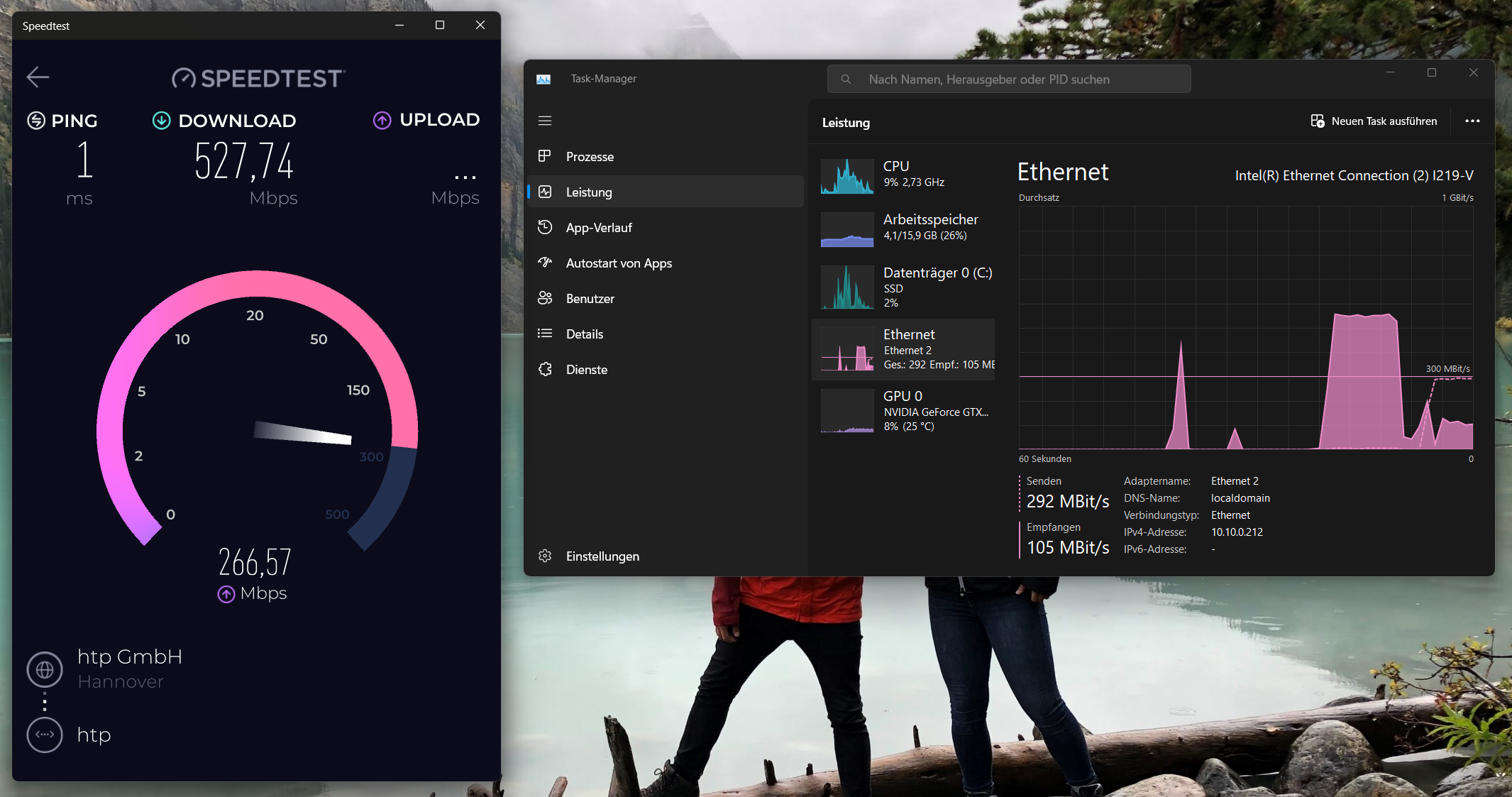Click the Task-Manager search field

pyautogui.click(x=1008, y=79)
